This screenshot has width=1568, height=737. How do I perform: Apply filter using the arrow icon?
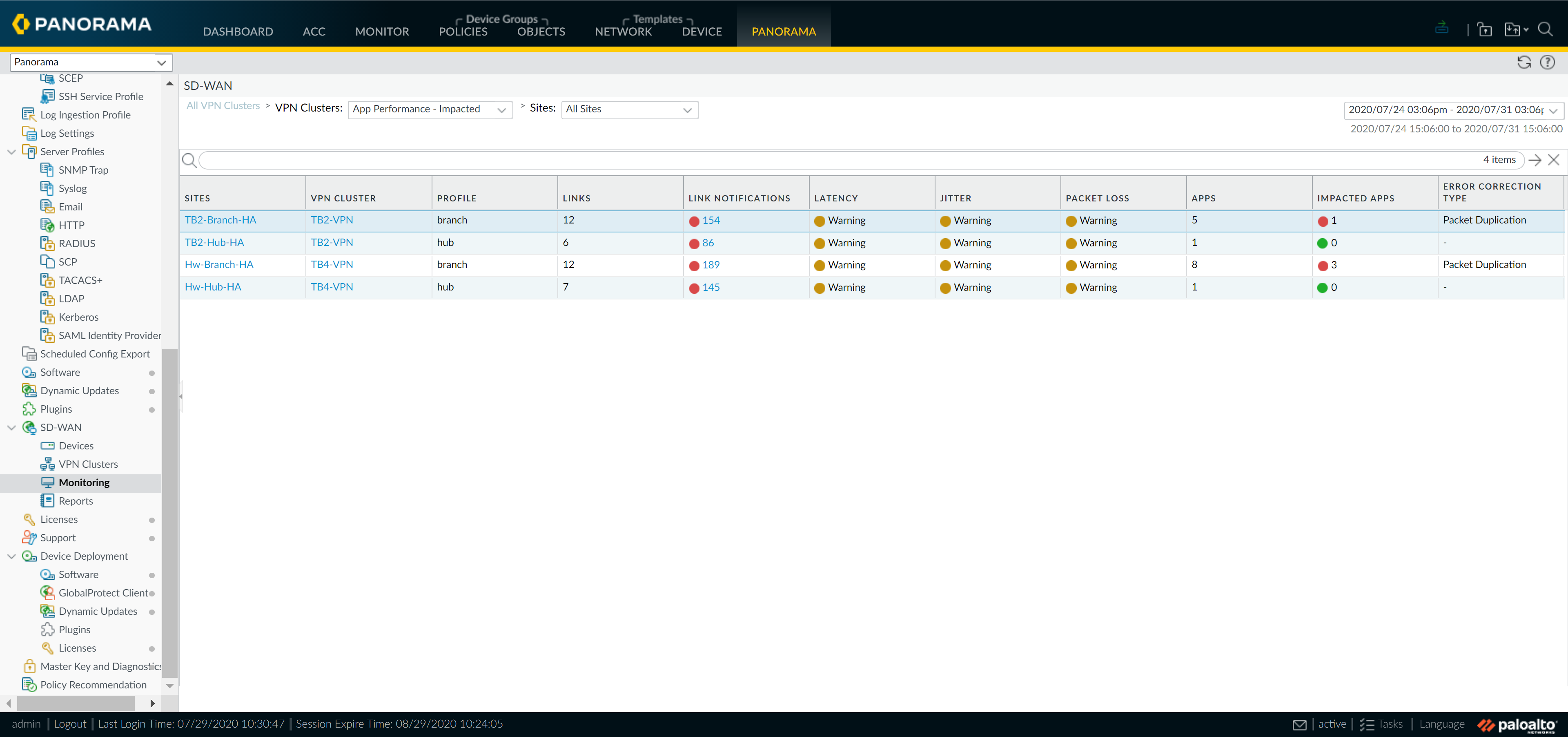tap(1535, 160)
